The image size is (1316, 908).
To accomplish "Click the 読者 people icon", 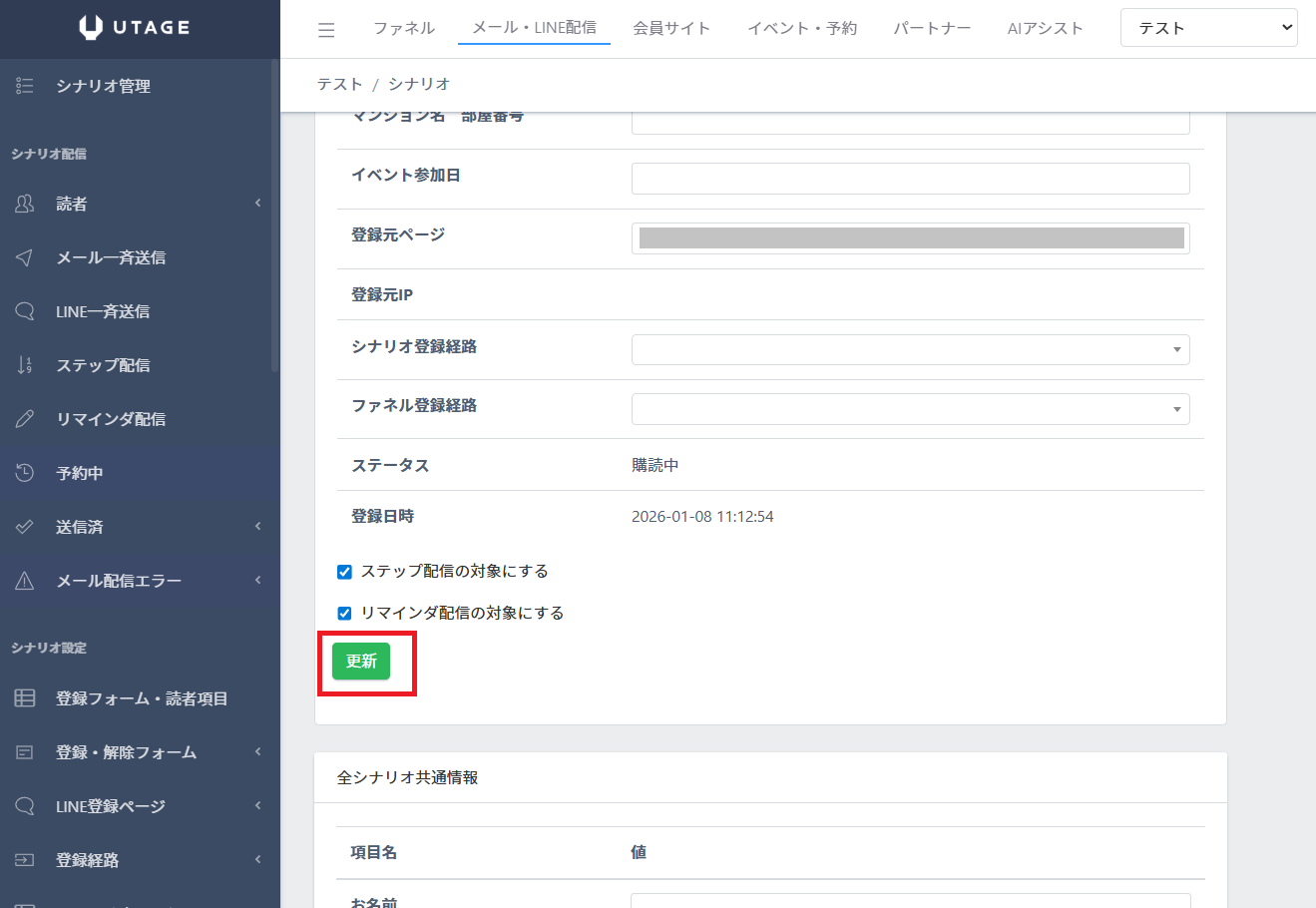I will point(25,204).
